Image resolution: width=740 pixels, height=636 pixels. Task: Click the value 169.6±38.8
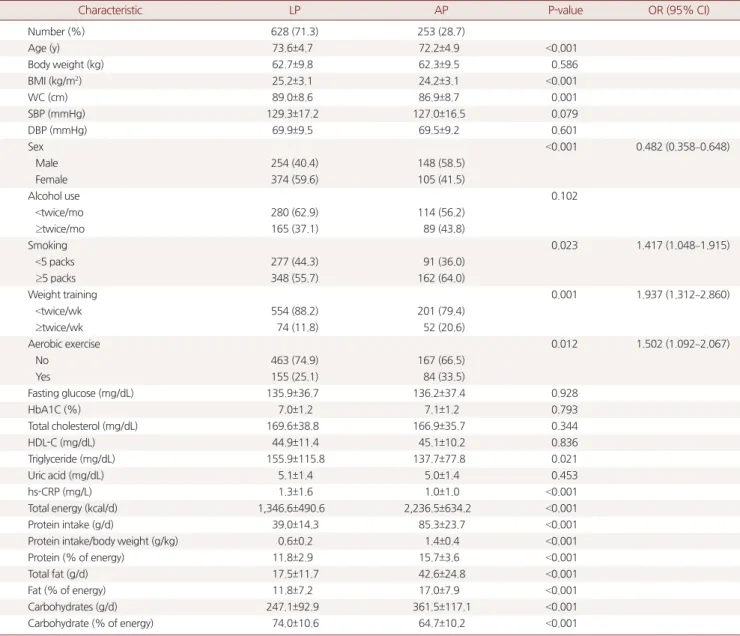[x=293, y=427]
